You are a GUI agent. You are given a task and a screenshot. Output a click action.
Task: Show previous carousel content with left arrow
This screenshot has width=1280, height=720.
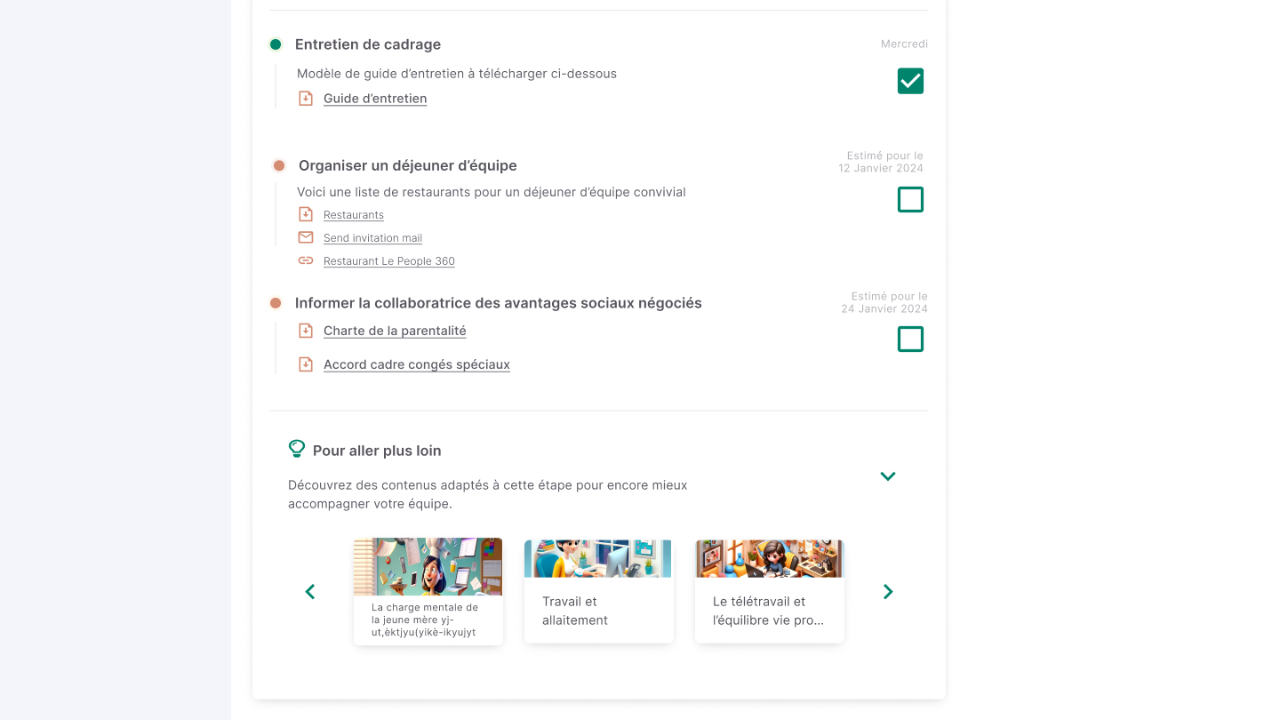click(x=310, y=592)
